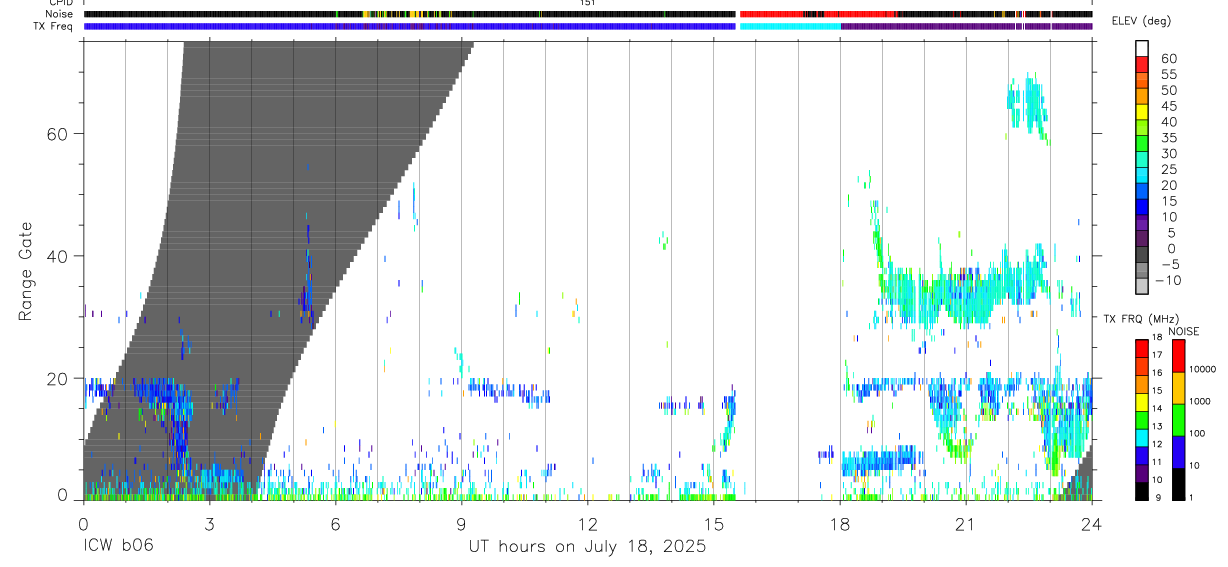Viewport: 1228px width, 567px height.
Task: Pick the green segment of NOISE bar
Action: [x=1178, y=420]
